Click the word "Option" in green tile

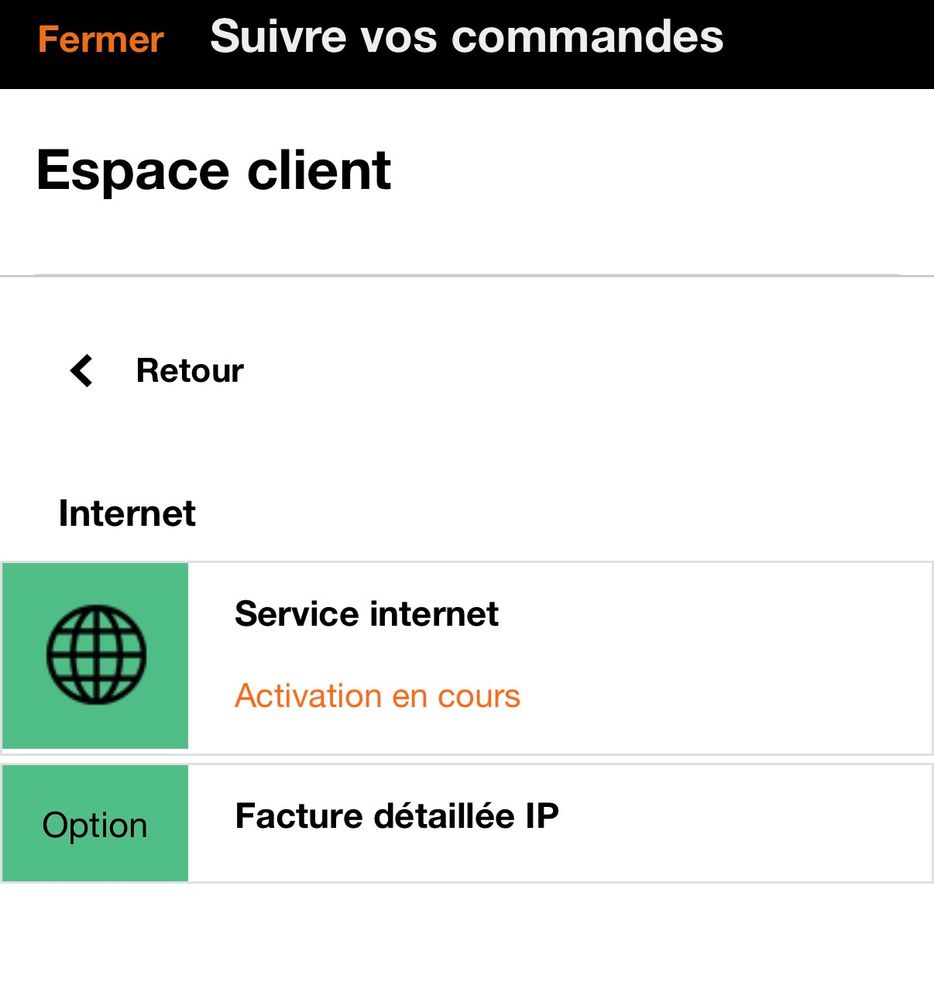pos(95,826)
